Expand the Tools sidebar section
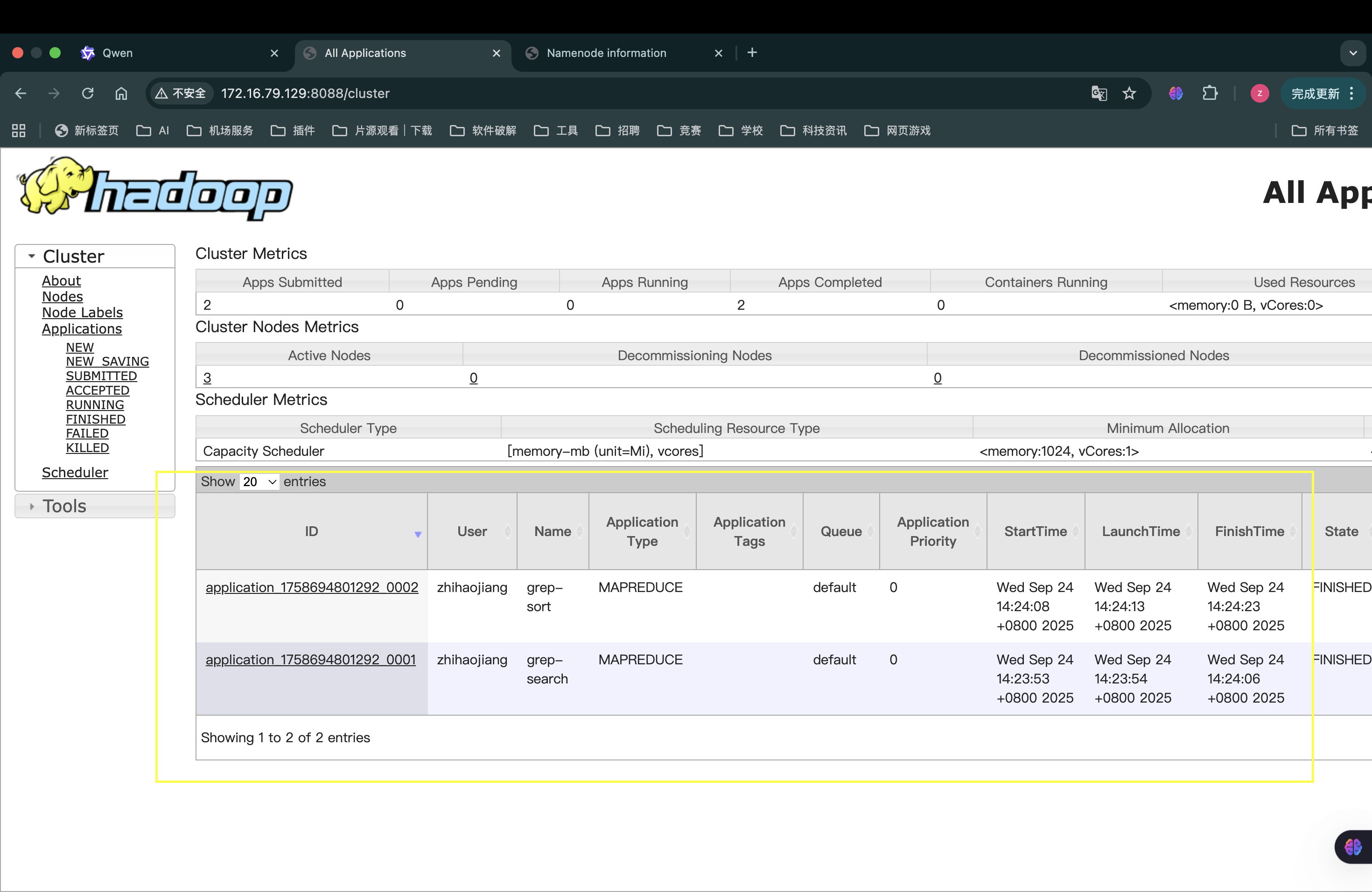The image size is (1372, 892). pos(95,507)
